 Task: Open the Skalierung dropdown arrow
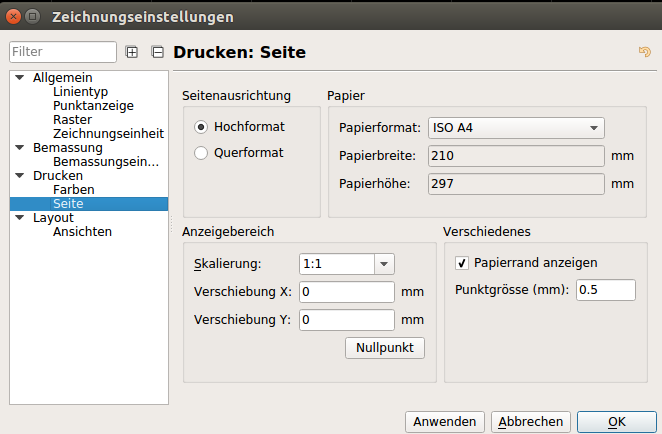tap(384, 264)
